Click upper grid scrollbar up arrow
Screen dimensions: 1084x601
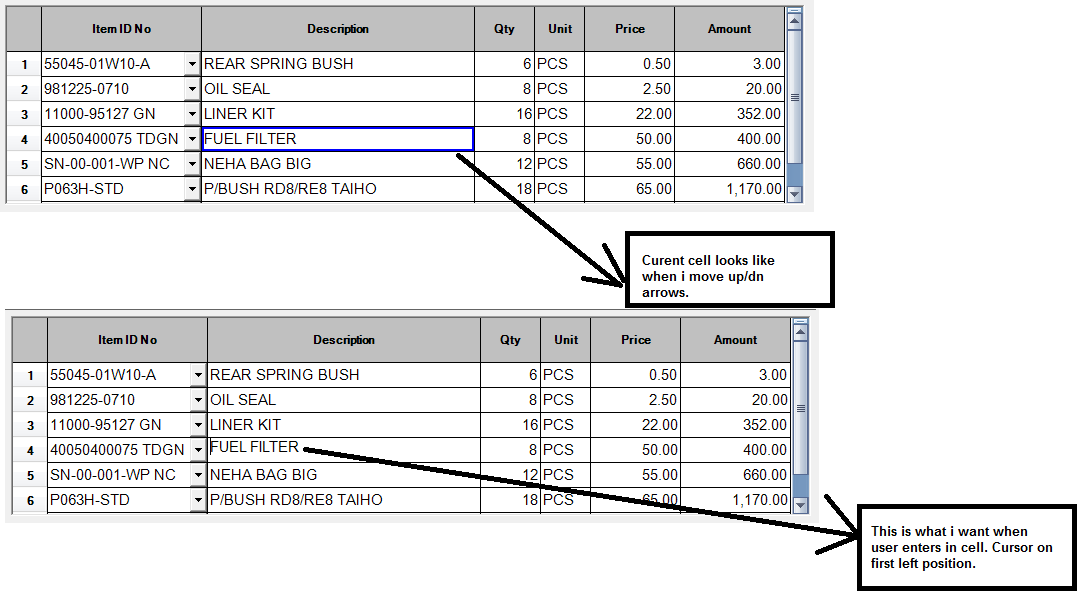coord(794,21)
